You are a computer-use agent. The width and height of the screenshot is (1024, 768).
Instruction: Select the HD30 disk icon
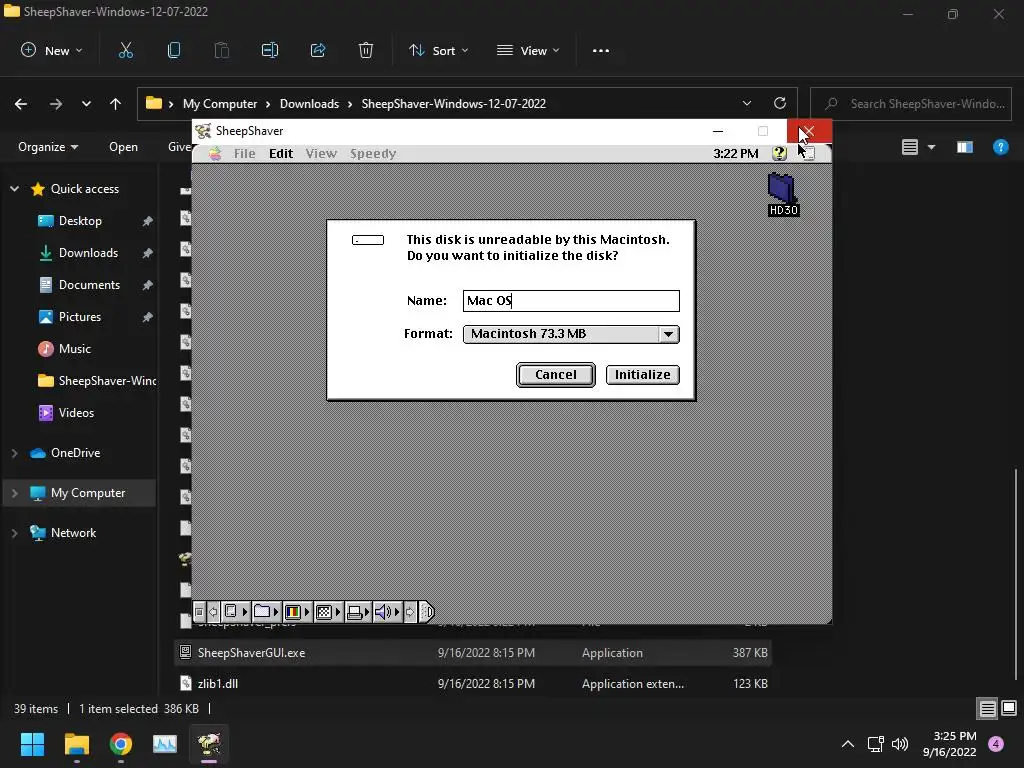782,194
